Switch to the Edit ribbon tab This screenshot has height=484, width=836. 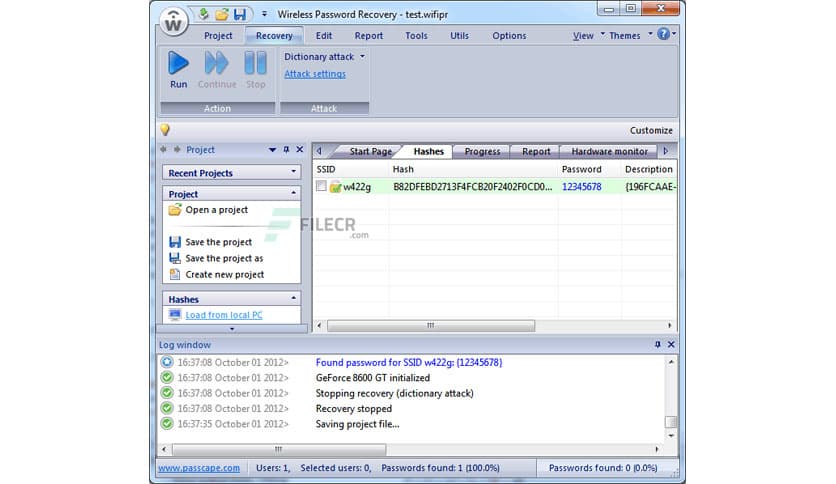324,35
